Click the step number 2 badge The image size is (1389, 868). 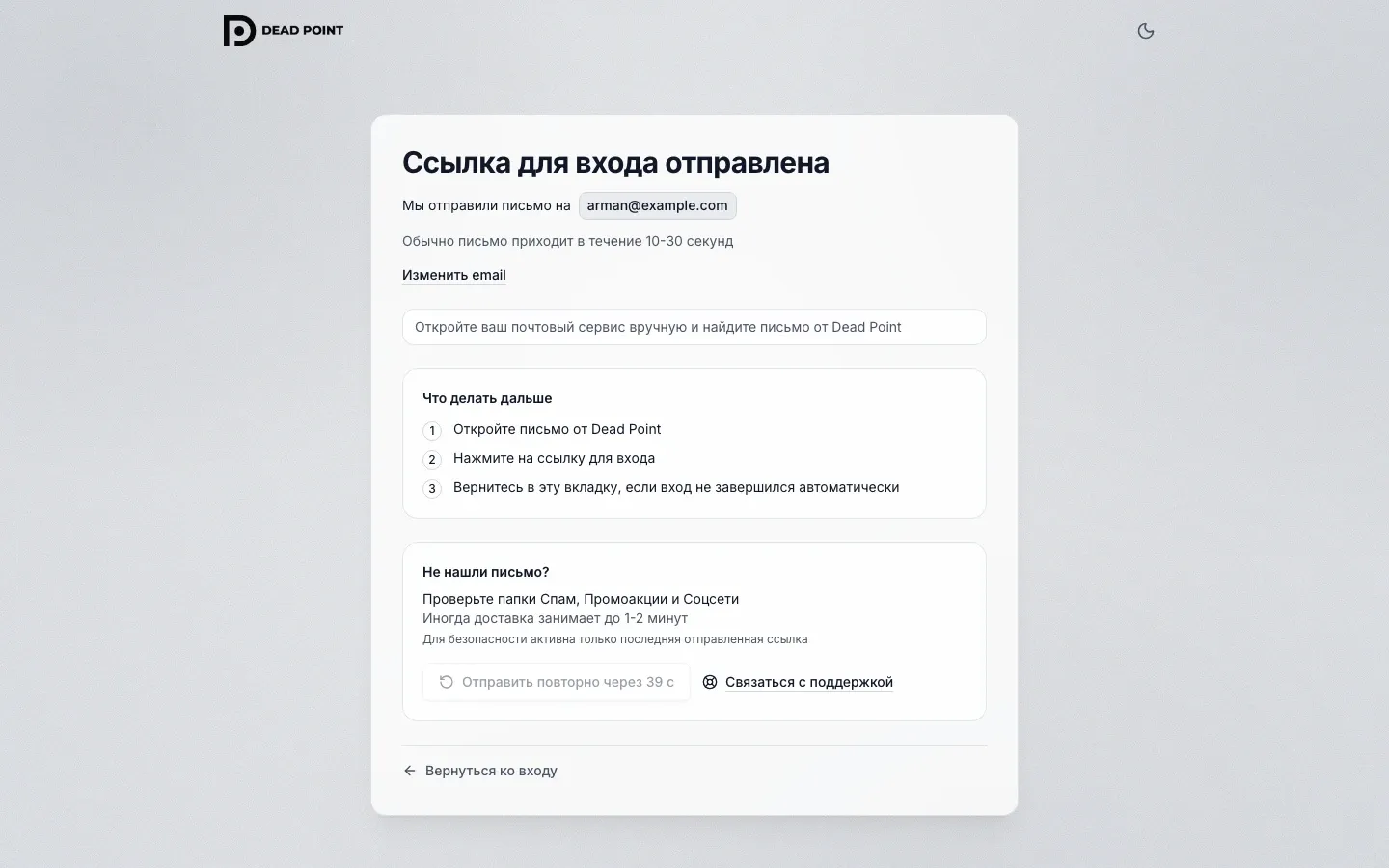432,460
